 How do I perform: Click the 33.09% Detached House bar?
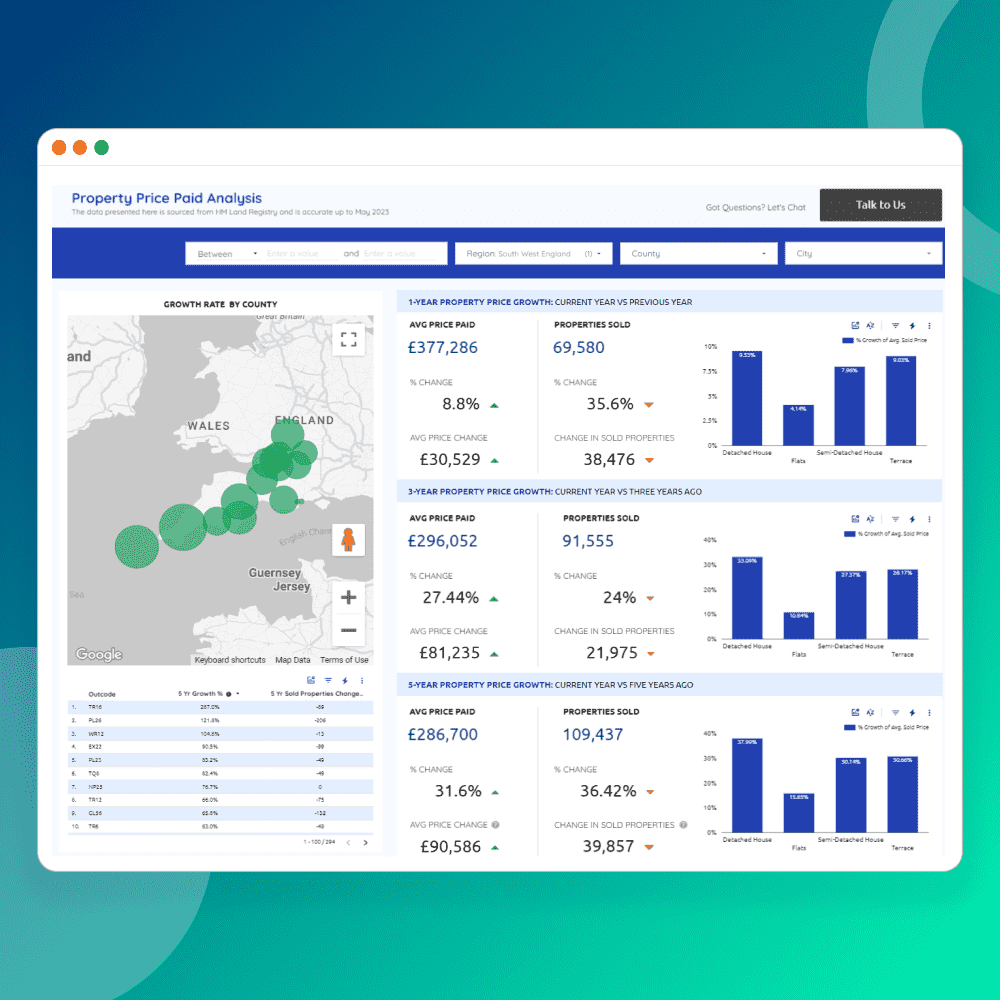747,598
